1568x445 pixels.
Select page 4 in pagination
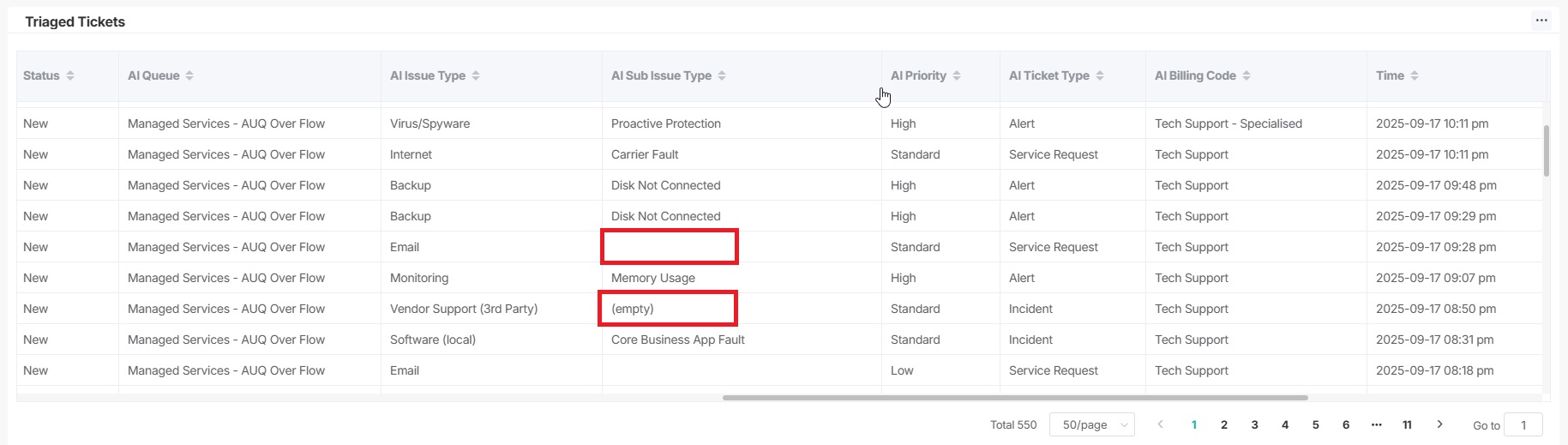pyautogui.click(x=1285, y=424)
